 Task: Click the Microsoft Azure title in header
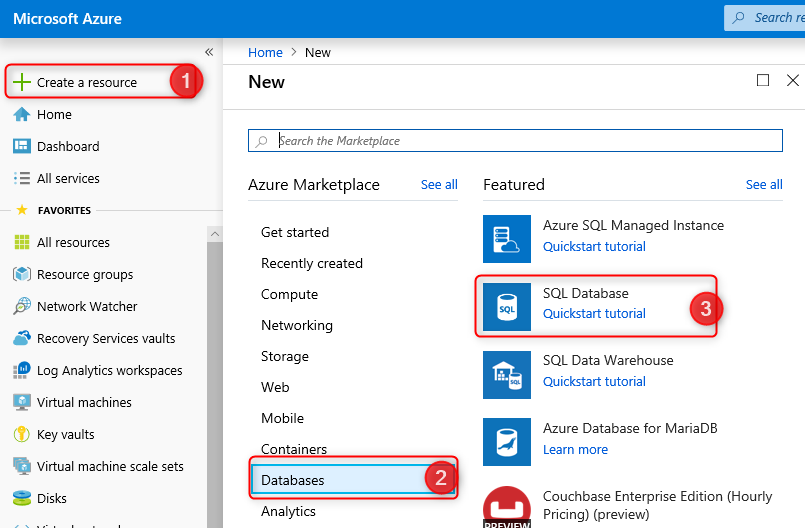pos(67,19)
